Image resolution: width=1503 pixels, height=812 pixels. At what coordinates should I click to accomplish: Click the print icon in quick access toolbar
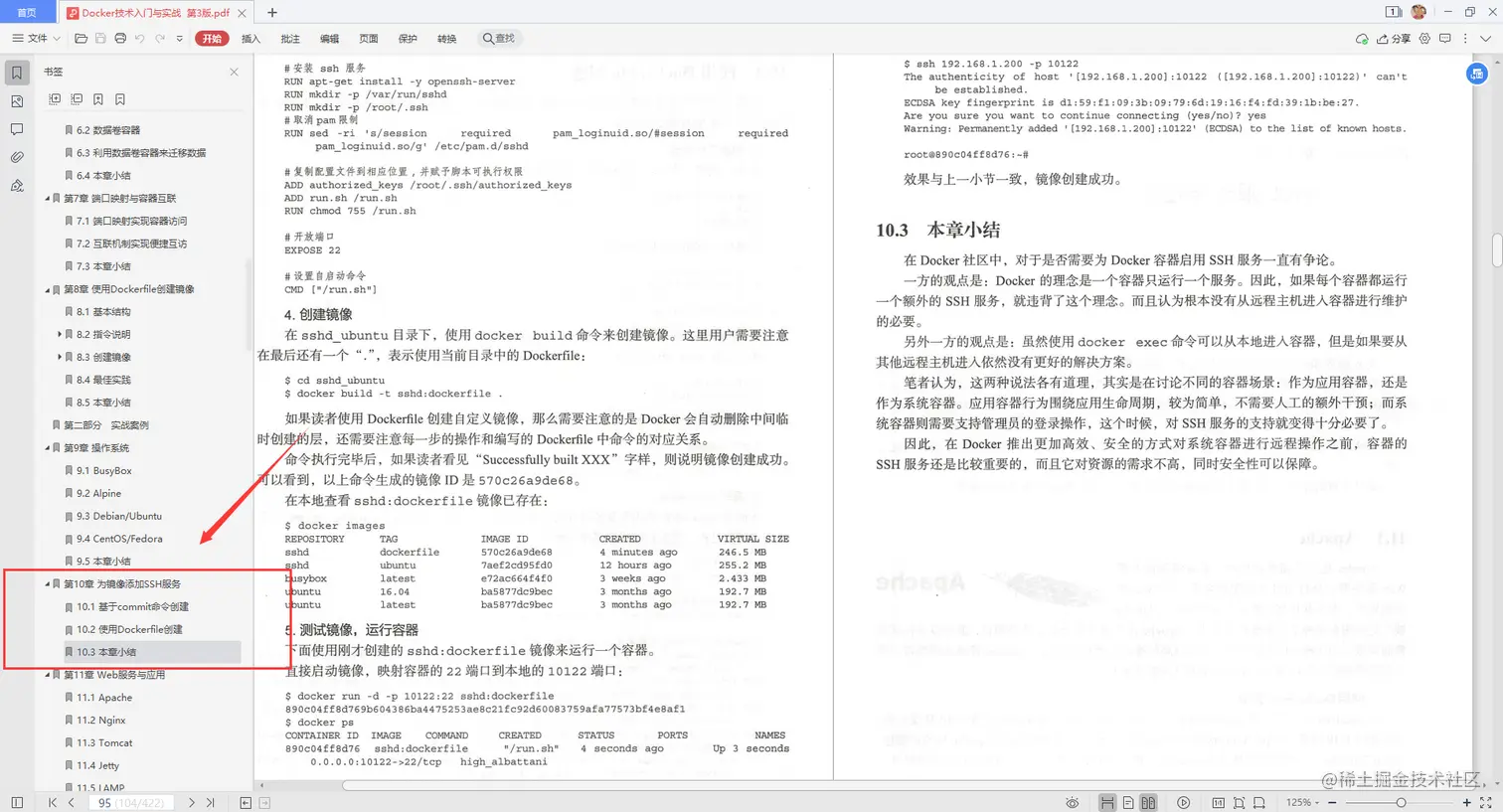120,38
